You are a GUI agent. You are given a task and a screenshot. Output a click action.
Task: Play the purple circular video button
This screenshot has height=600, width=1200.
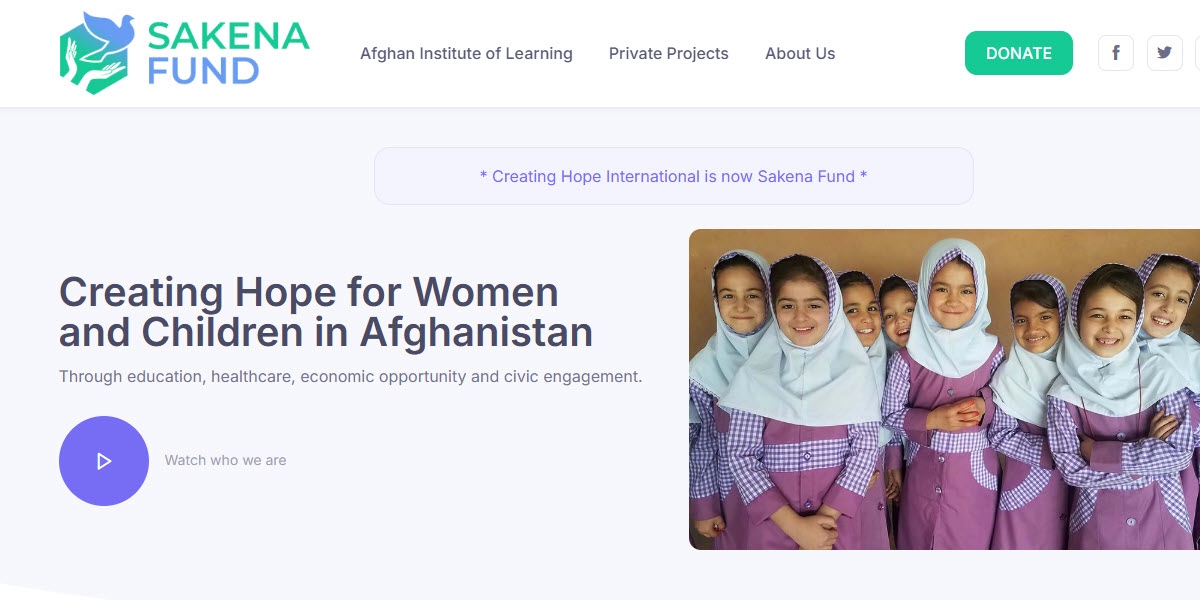[104, 461]
